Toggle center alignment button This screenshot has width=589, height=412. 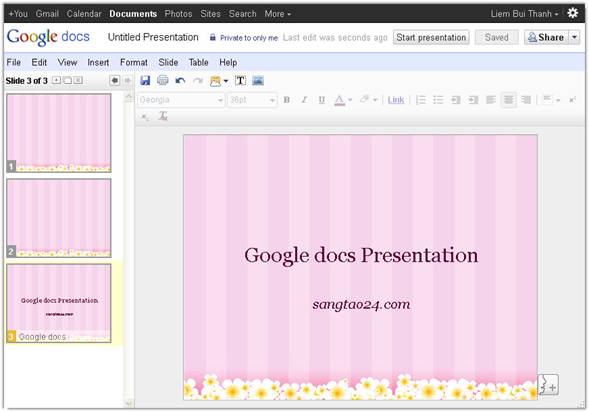click(508, 100)
